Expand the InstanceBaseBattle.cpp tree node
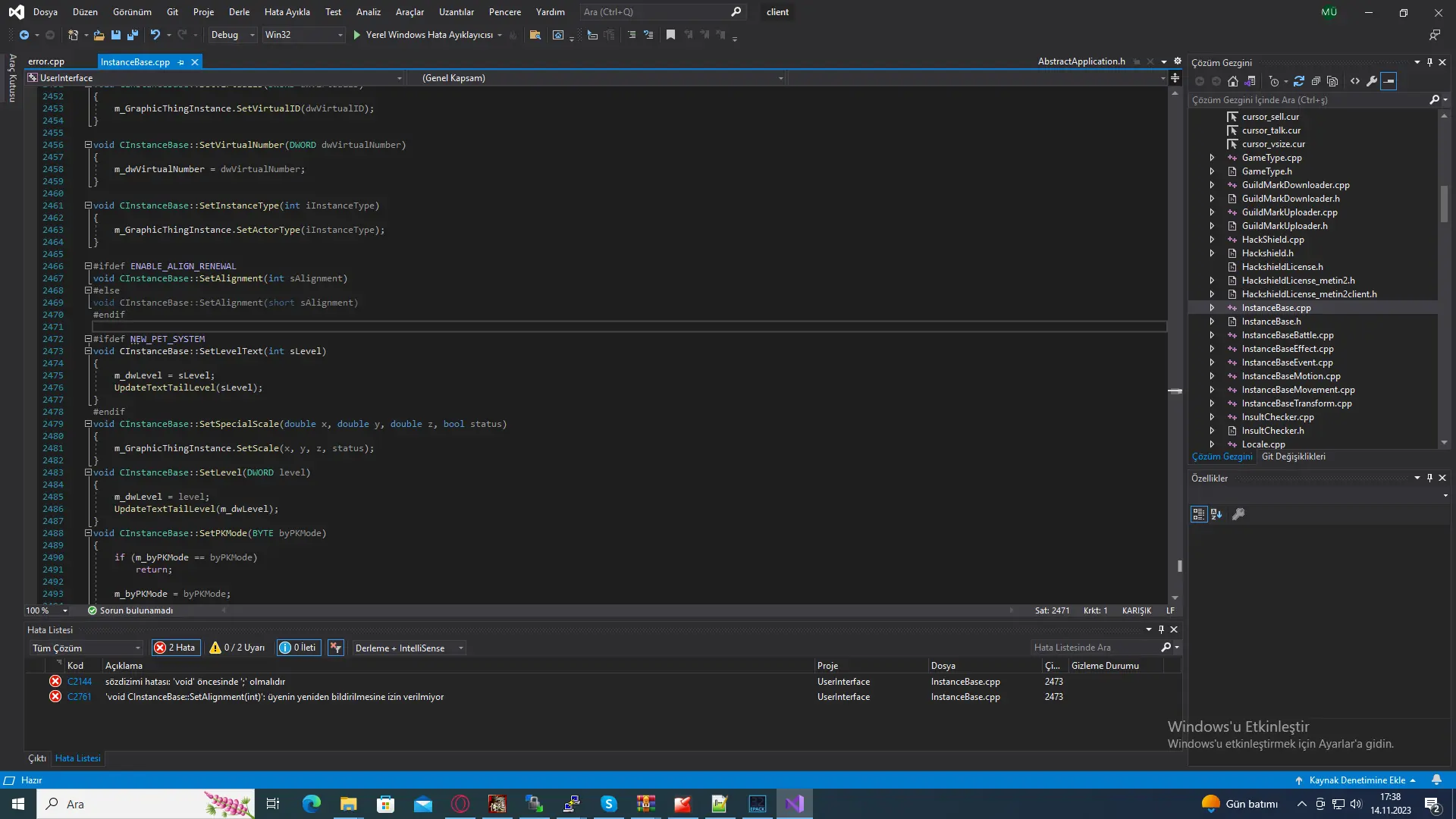 (1212, 335)
